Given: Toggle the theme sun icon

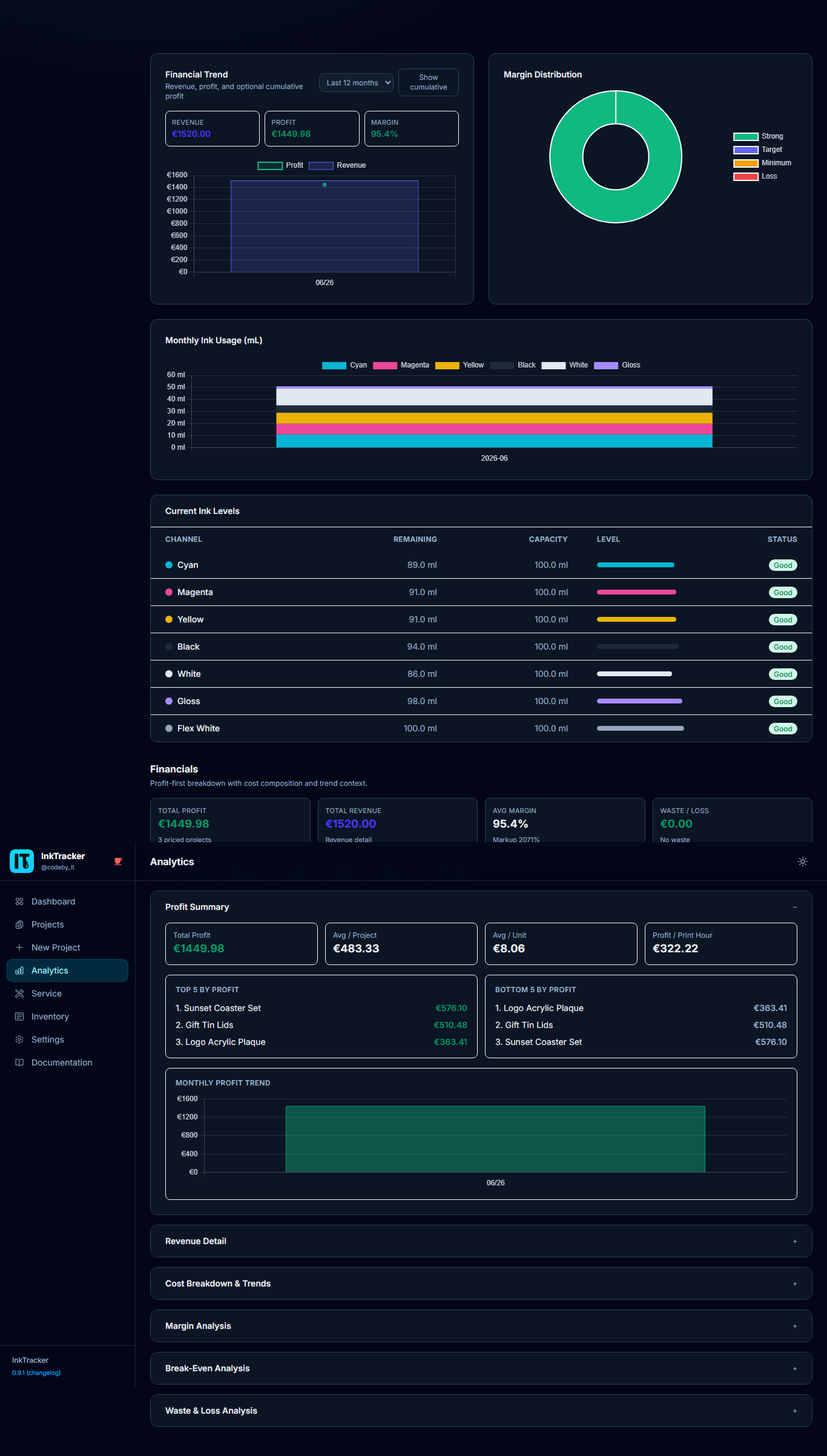Looking at the screenshot, I should pos(803,861).
